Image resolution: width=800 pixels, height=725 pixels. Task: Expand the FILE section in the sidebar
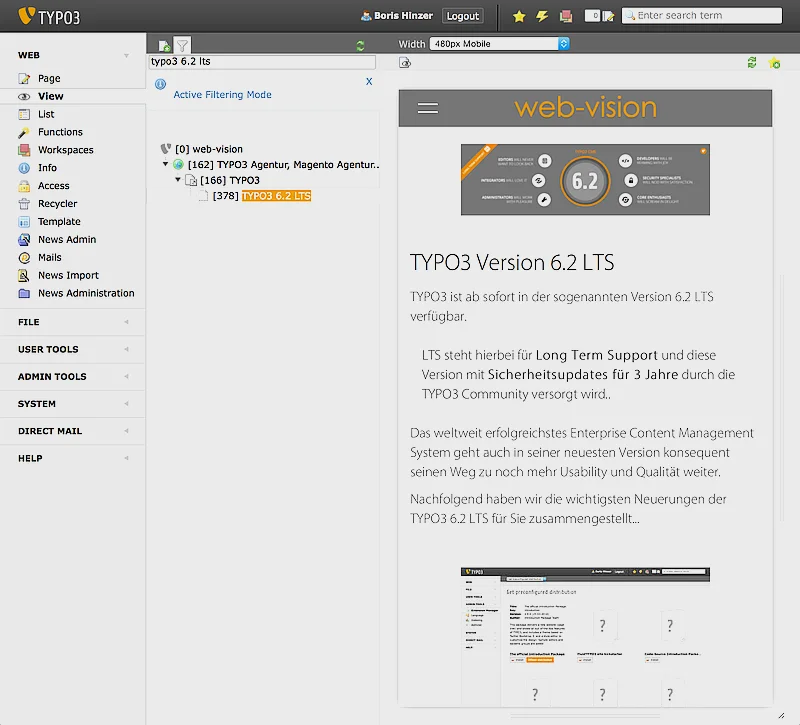tap(72, 322)
